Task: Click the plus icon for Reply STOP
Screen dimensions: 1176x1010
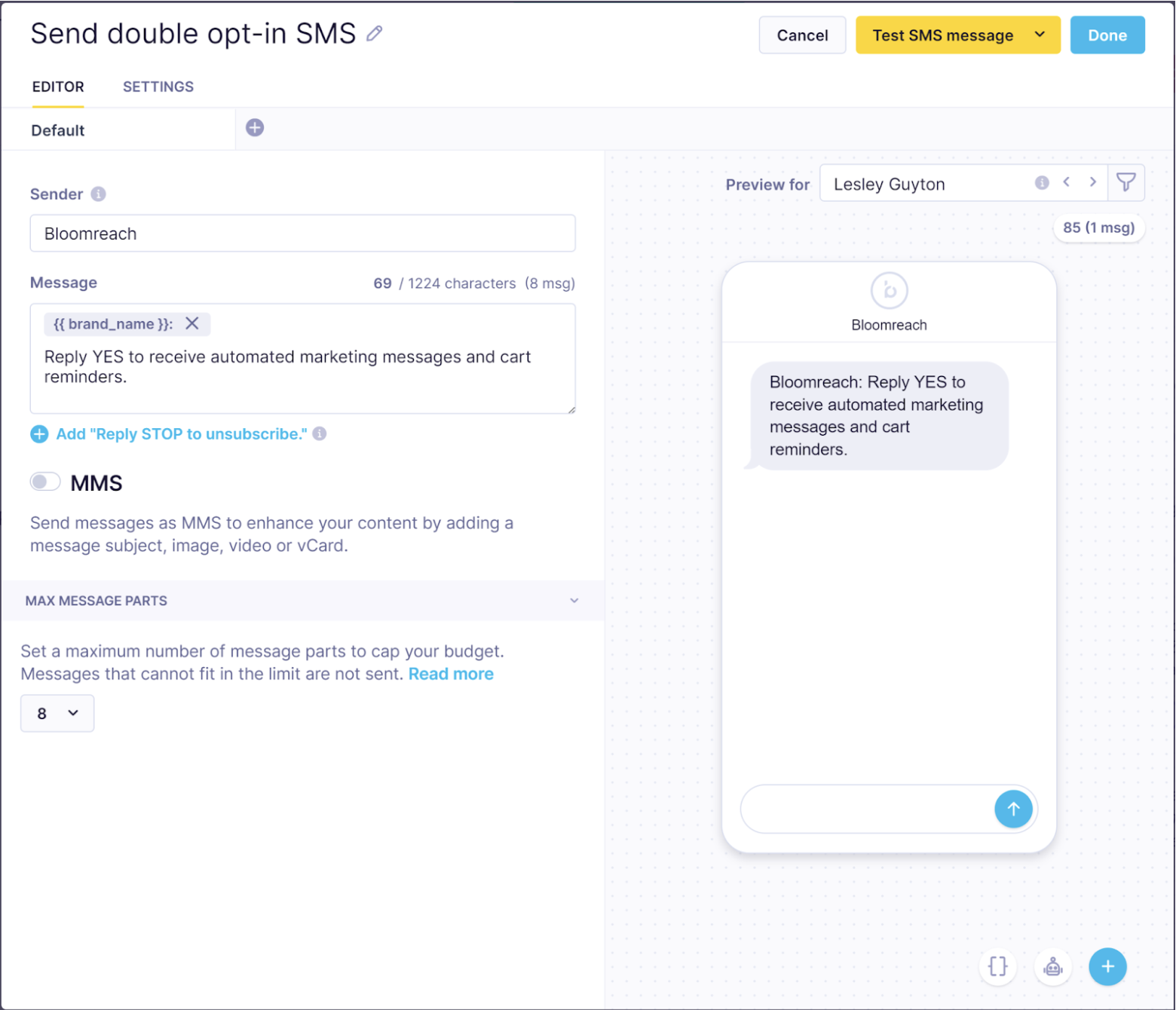Action: click(39, 434)
